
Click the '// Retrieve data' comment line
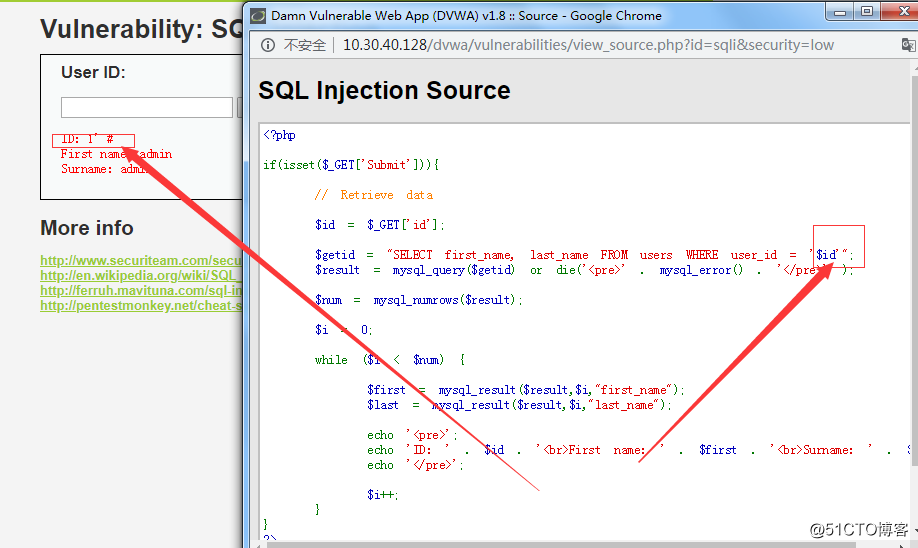(x=374, y=195)
